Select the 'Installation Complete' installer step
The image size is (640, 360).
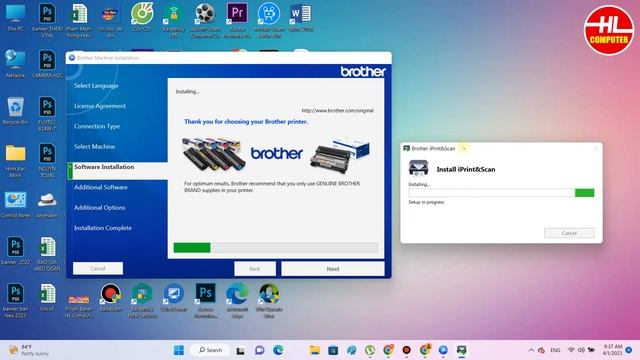[103, 228]
